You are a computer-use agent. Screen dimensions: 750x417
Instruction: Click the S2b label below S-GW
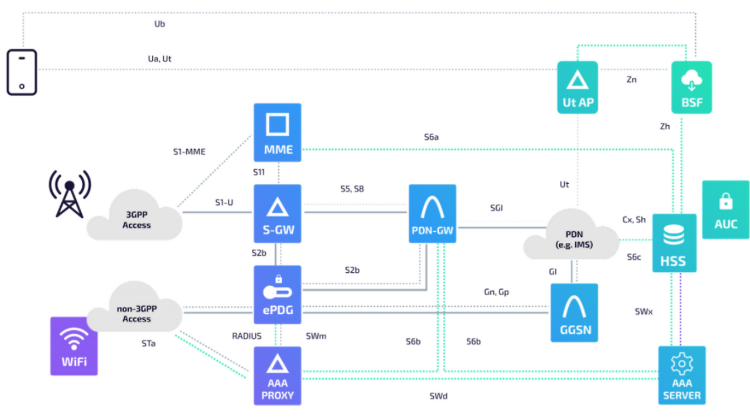coord(259,253)
